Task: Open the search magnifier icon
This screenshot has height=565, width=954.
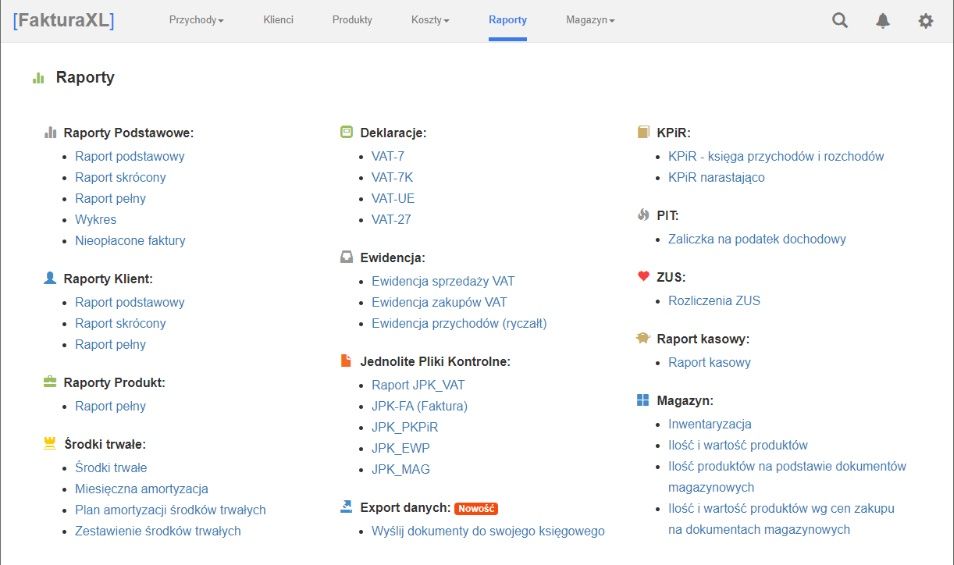Action: [x=840, y=20]
